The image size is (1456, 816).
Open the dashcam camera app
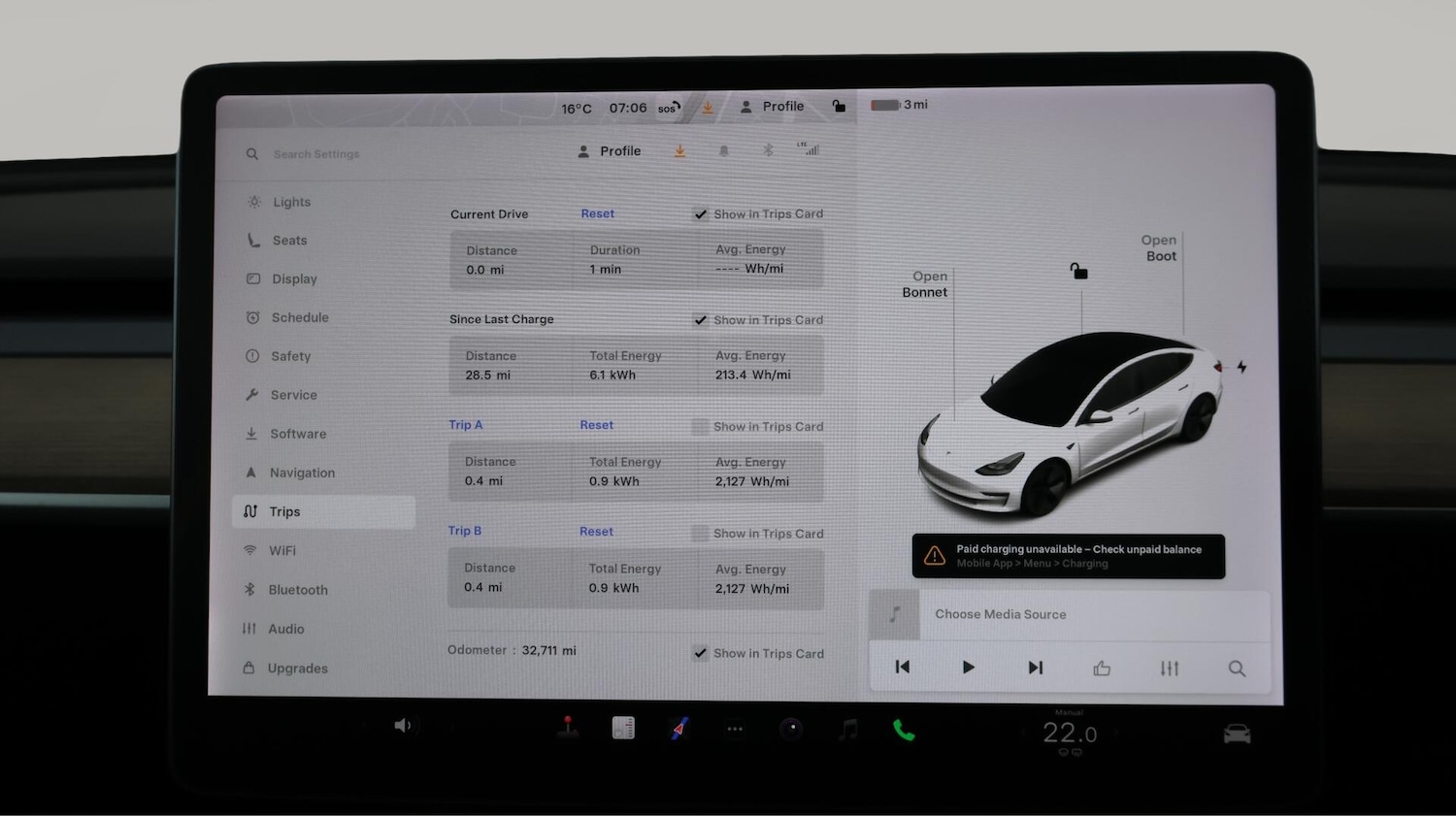coord(791,729)
